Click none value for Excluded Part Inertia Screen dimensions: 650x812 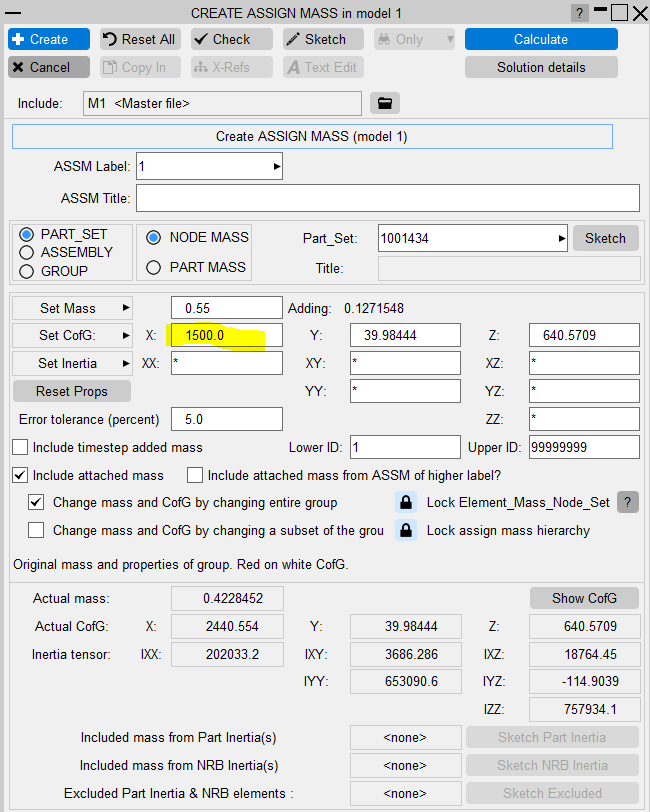[406, 793]
